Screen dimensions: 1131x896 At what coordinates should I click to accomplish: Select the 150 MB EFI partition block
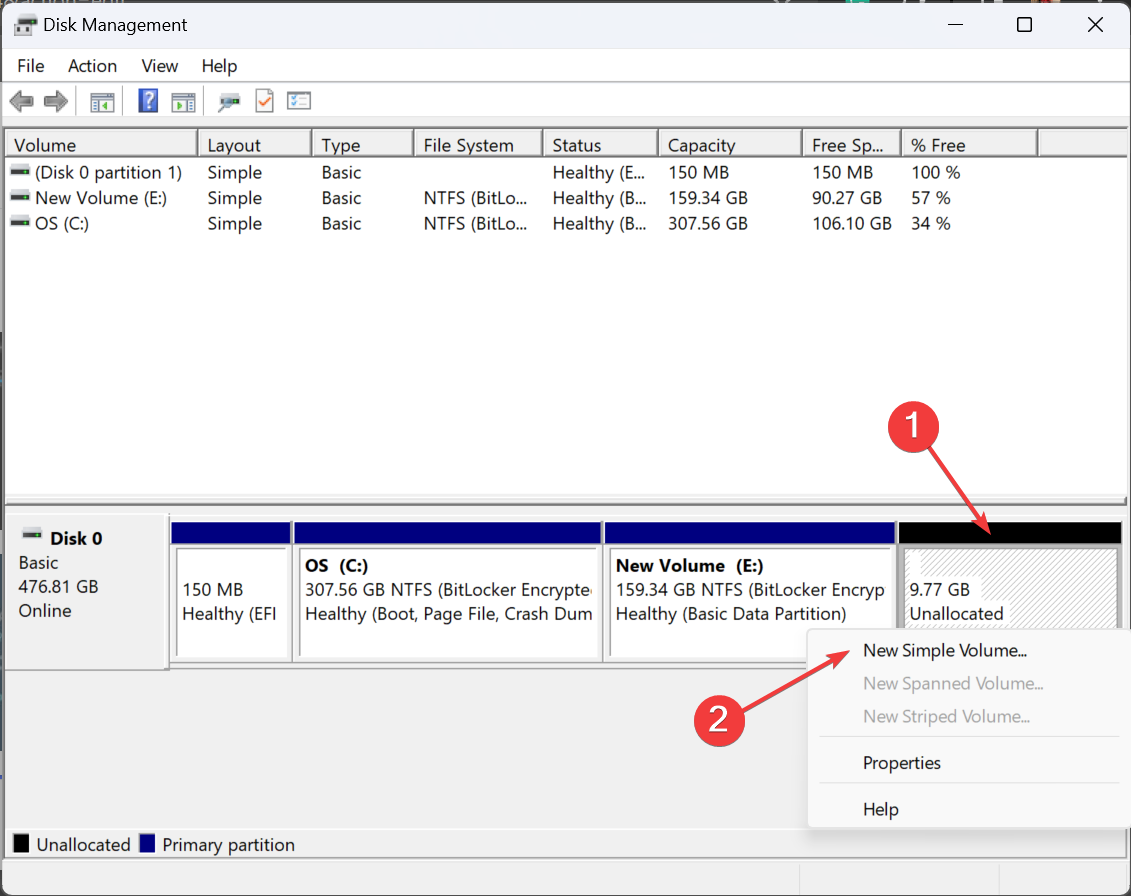[232, 592]
